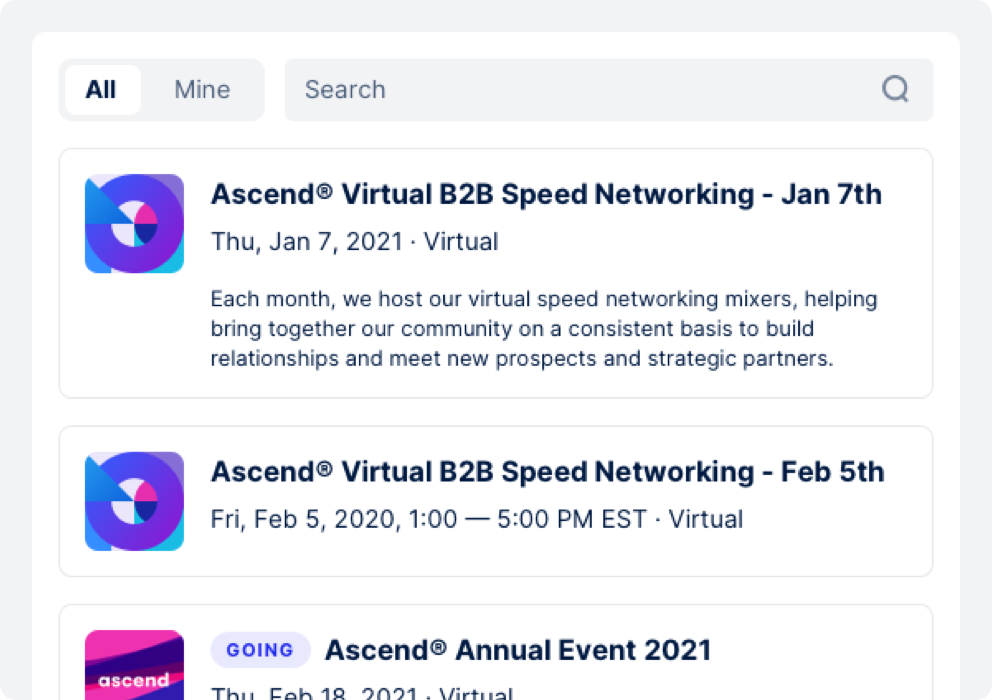Click the pink Ascend event logo
Screen dimensions: 992x700
(134, 666)
